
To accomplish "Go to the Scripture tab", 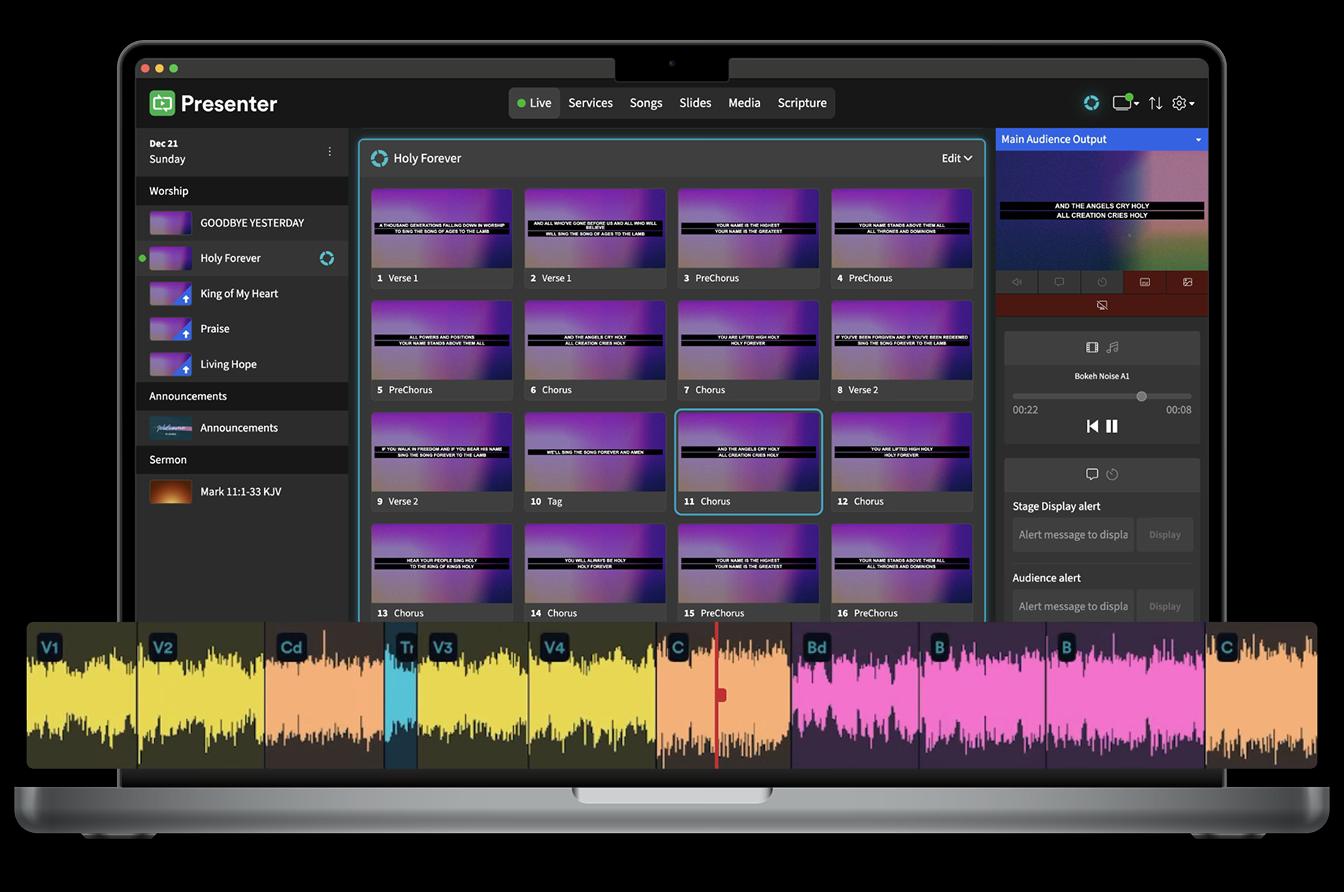I will 802,103.
